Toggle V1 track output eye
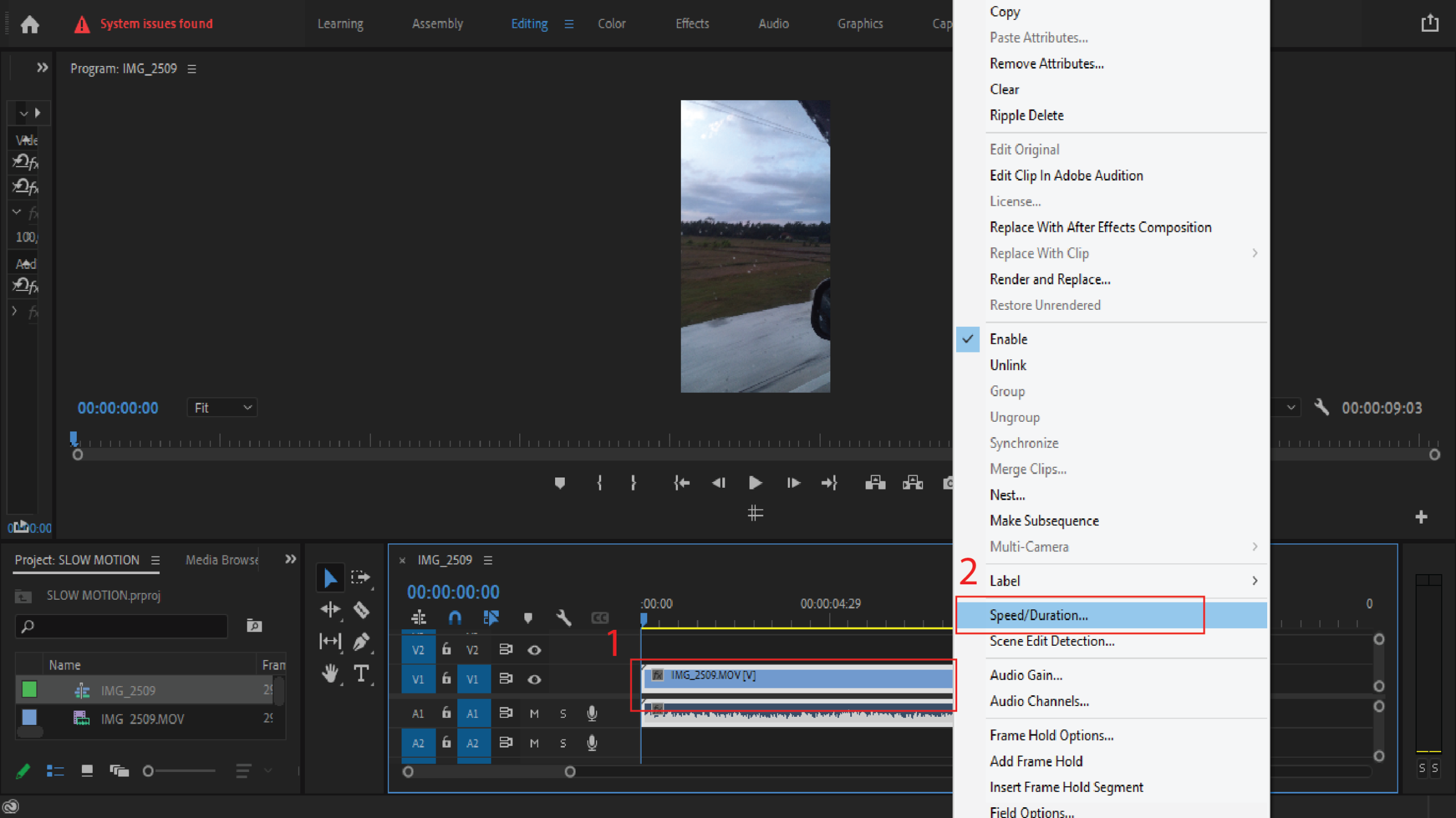Image resolution: width=1456 pixels, height=818 pixels. pyautogui.click(x=534, y=679)
